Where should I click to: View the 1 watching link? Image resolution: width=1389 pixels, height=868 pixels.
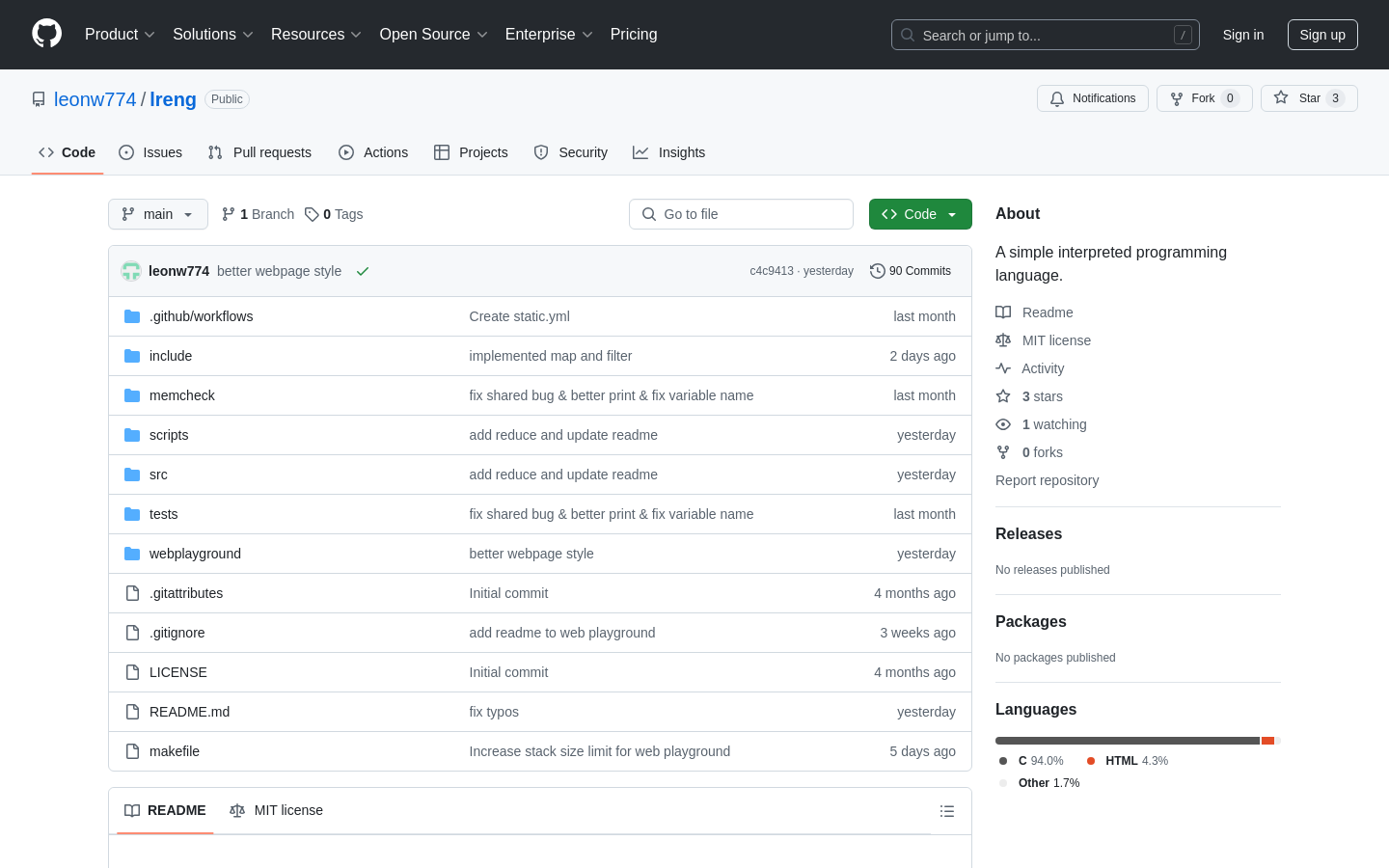(1042, 424)
